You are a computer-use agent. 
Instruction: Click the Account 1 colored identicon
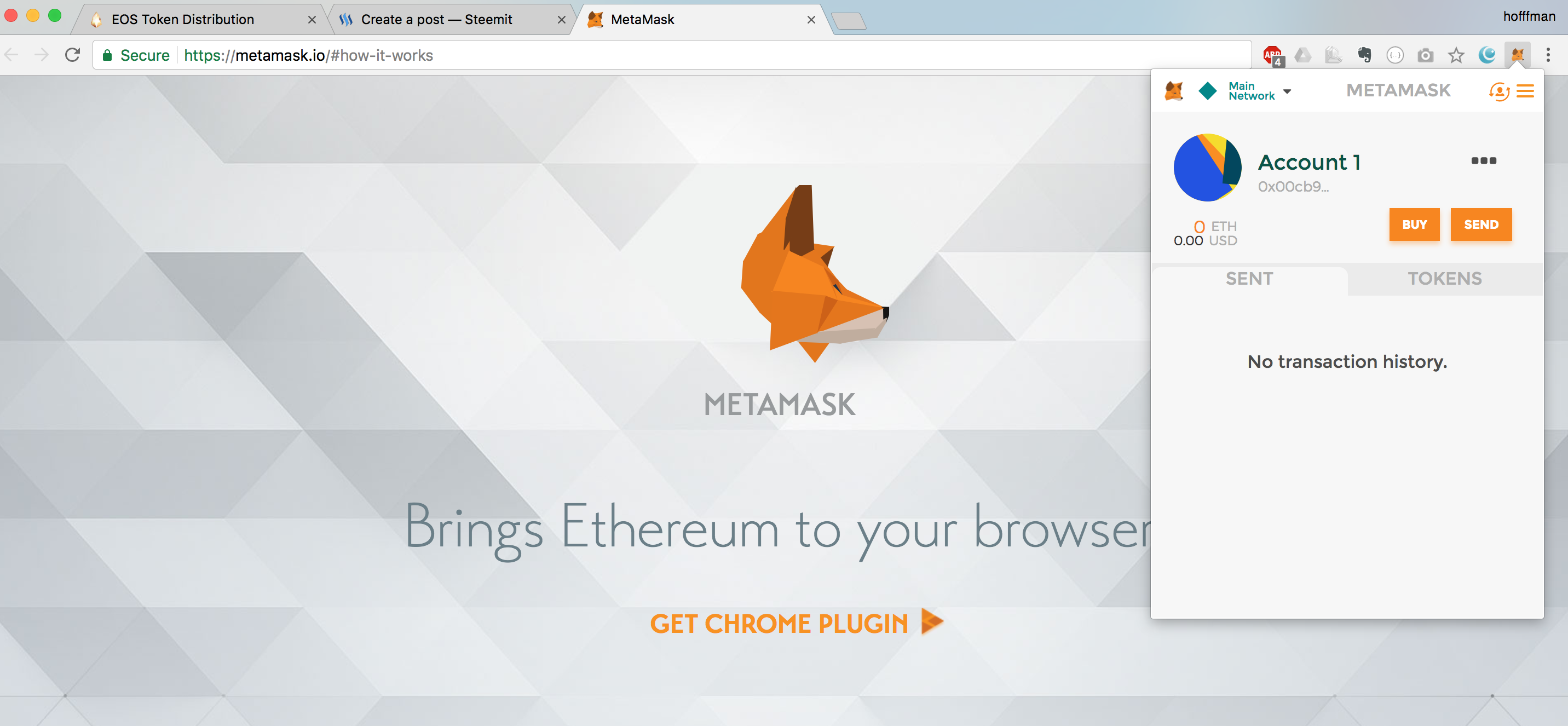(x=1208, y=168)
